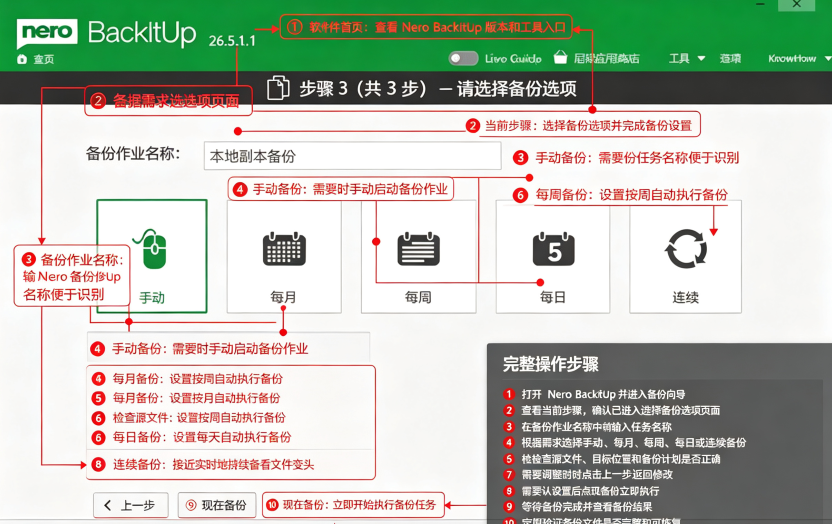Click the 上一步 back button

click(x=131, y=505)
